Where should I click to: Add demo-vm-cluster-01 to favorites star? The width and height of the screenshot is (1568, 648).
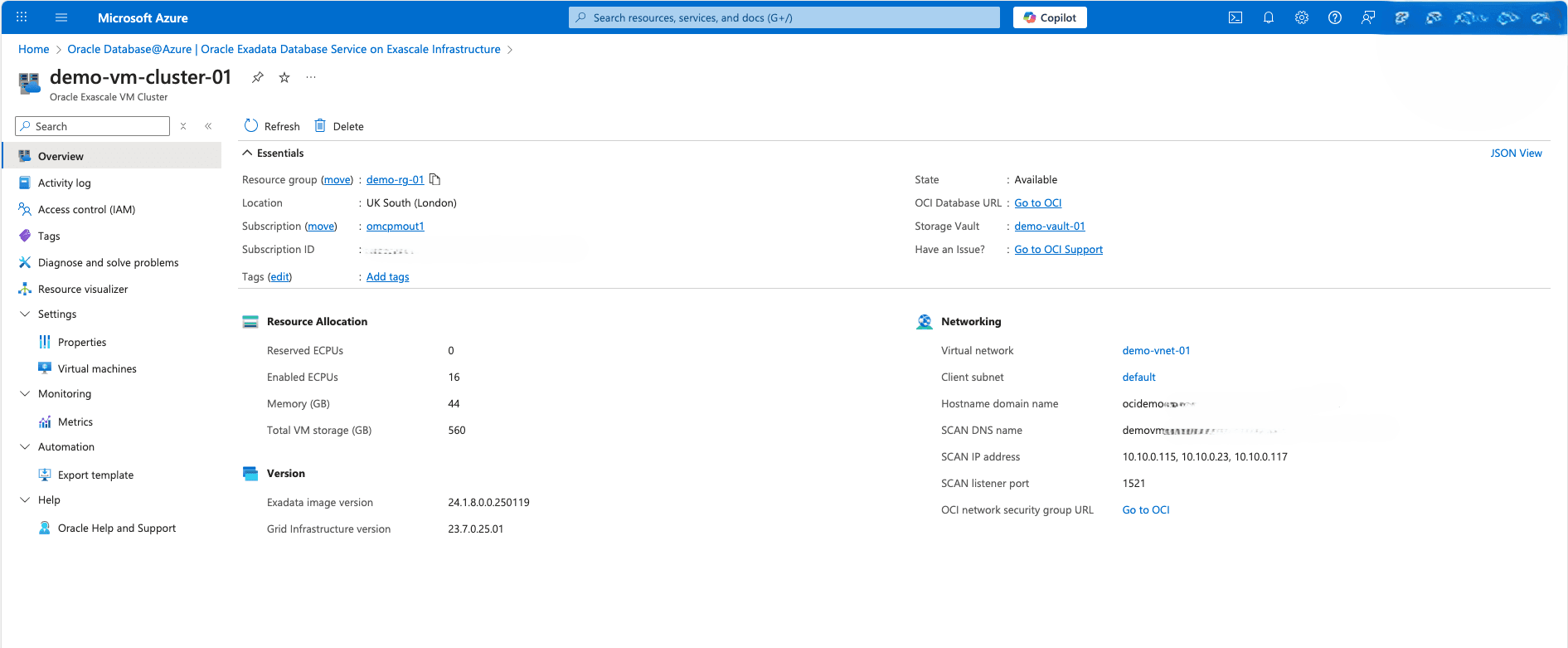[x=284, y=77]
